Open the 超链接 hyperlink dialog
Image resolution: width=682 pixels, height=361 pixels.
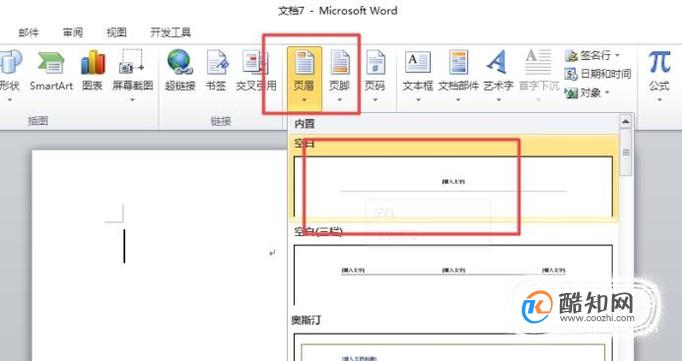pyautogui.click(x=180, y=71)
